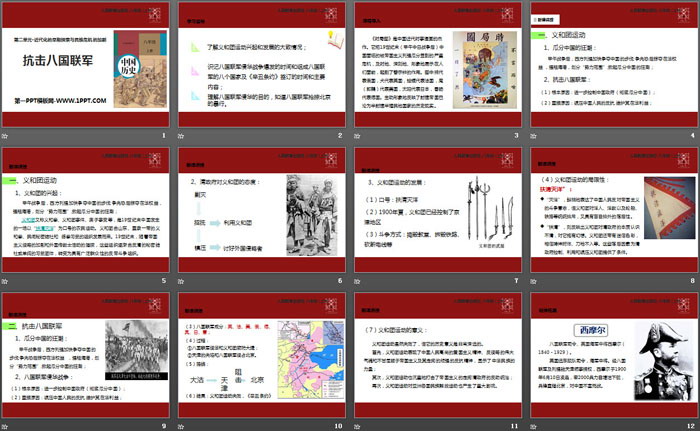The width and height of the screenshot is (700, 431).
Task: Click animation star icon under slide 9
Action: click(x=4, y=427)
